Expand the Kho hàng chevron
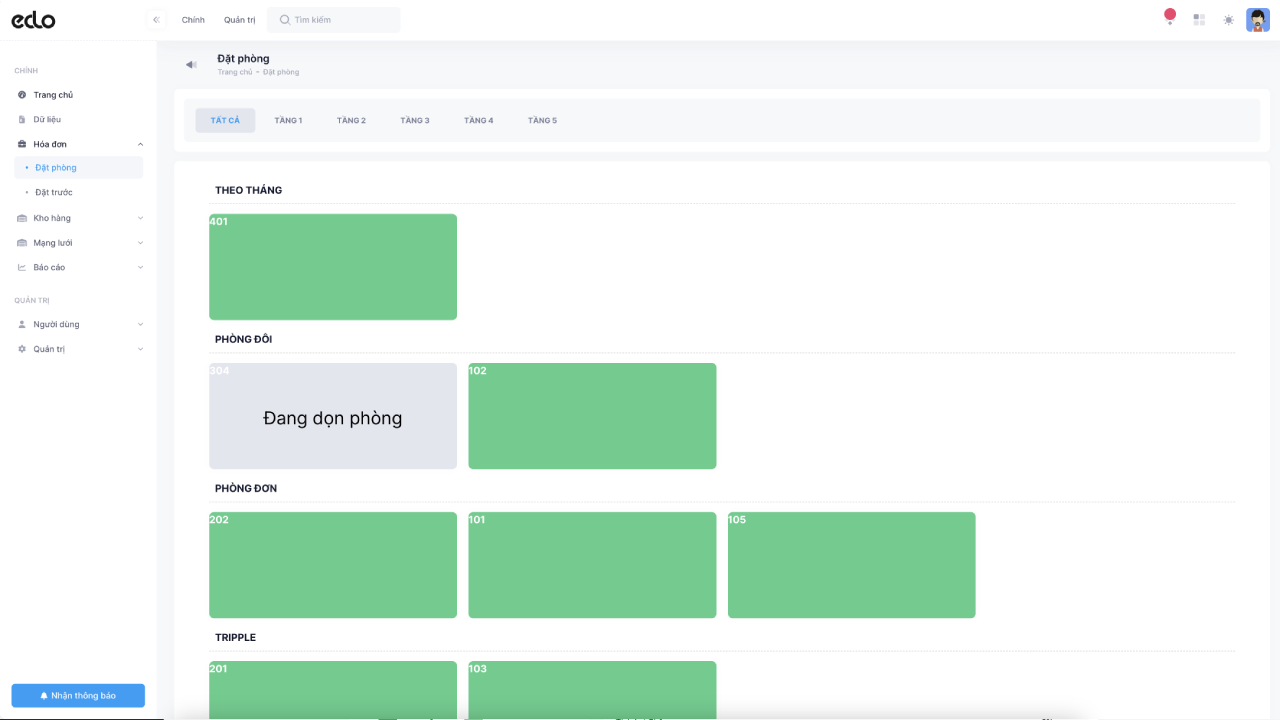Viewport: 1280px width, 720px height. [140, 218]
